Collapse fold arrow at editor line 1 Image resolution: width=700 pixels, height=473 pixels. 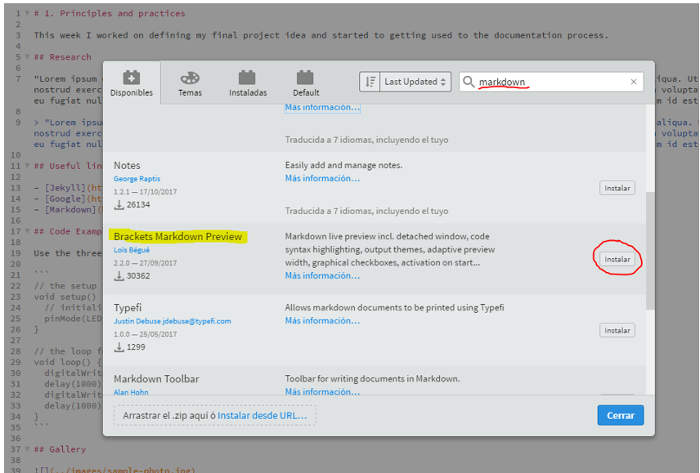(27, 13)
